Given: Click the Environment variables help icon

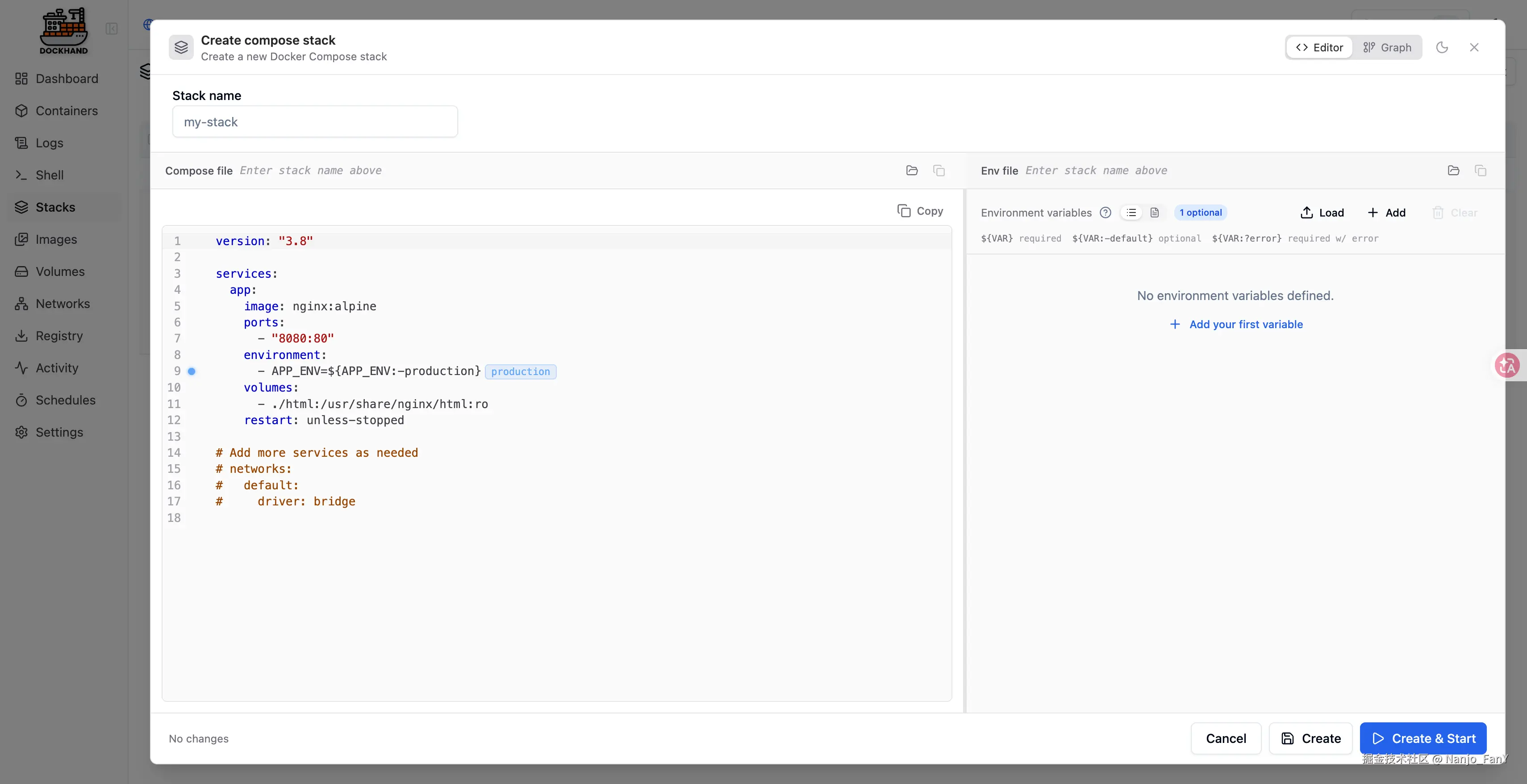Looking at the screenshot, I should click(1105, 213).
